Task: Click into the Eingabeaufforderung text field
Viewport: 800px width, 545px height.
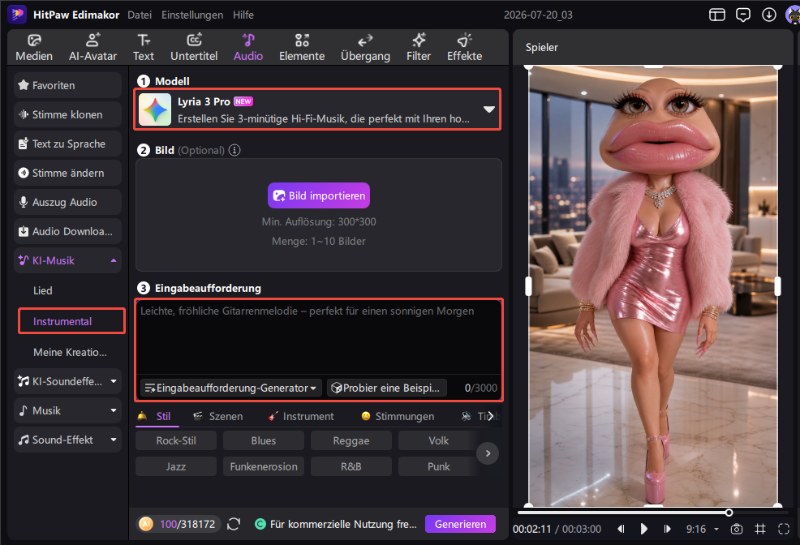Action: 318,338
